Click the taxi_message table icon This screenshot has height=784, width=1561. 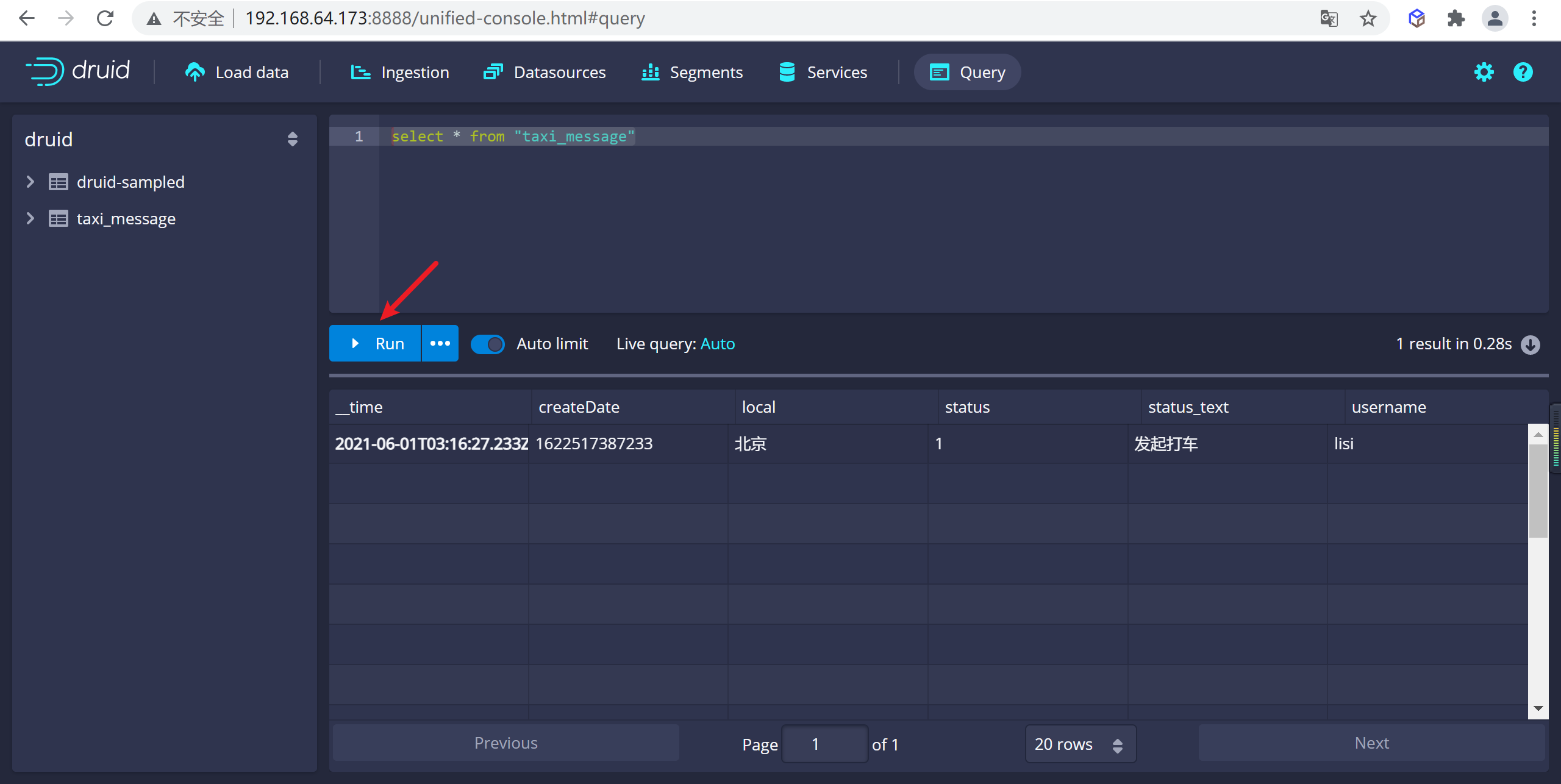(x=58, y=218)
